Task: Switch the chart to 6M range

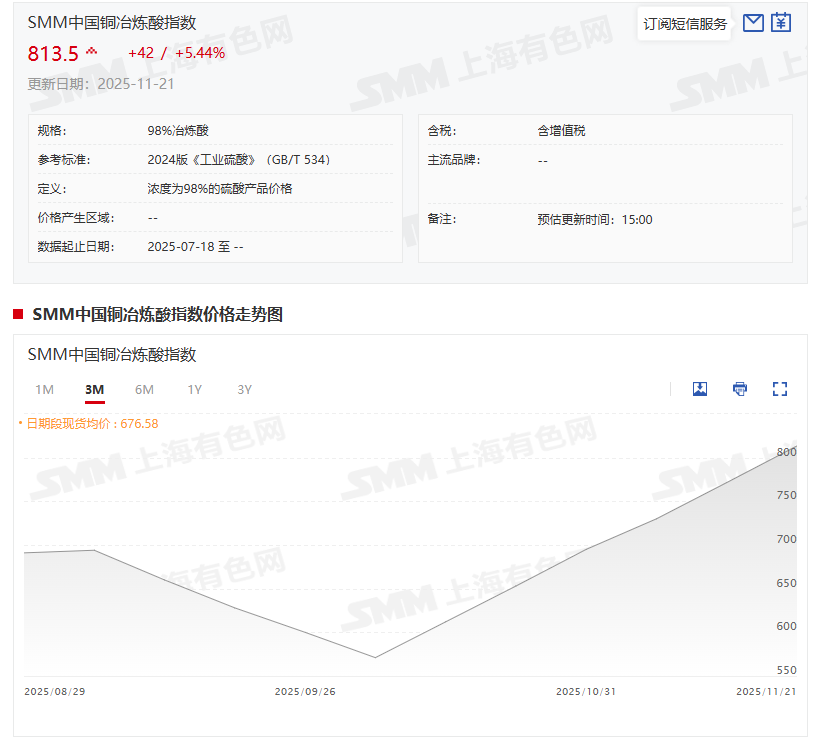Action: coord(144,390)
